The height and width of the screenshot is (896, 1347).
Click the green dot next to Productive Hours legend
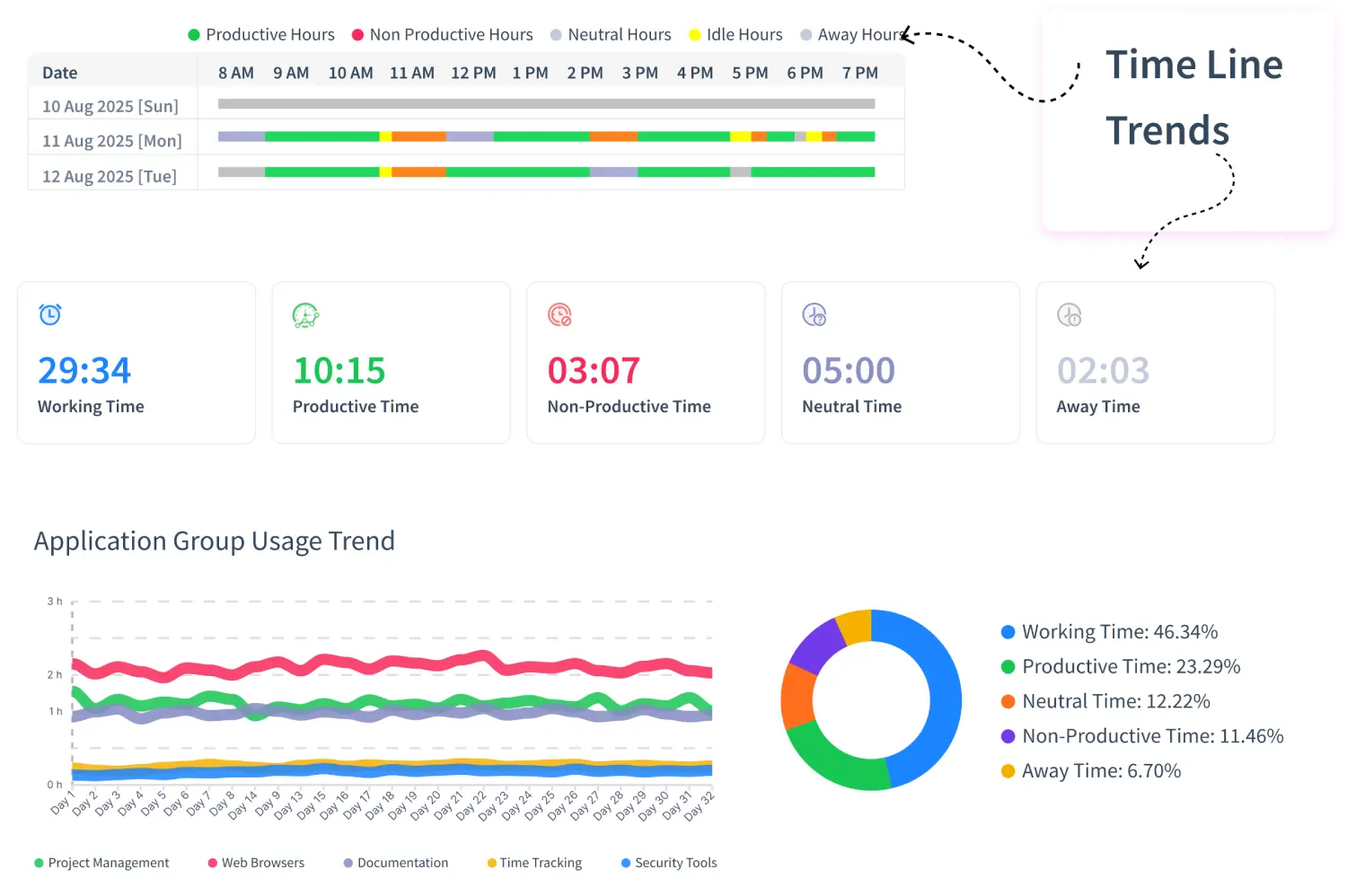coord(192,34)
